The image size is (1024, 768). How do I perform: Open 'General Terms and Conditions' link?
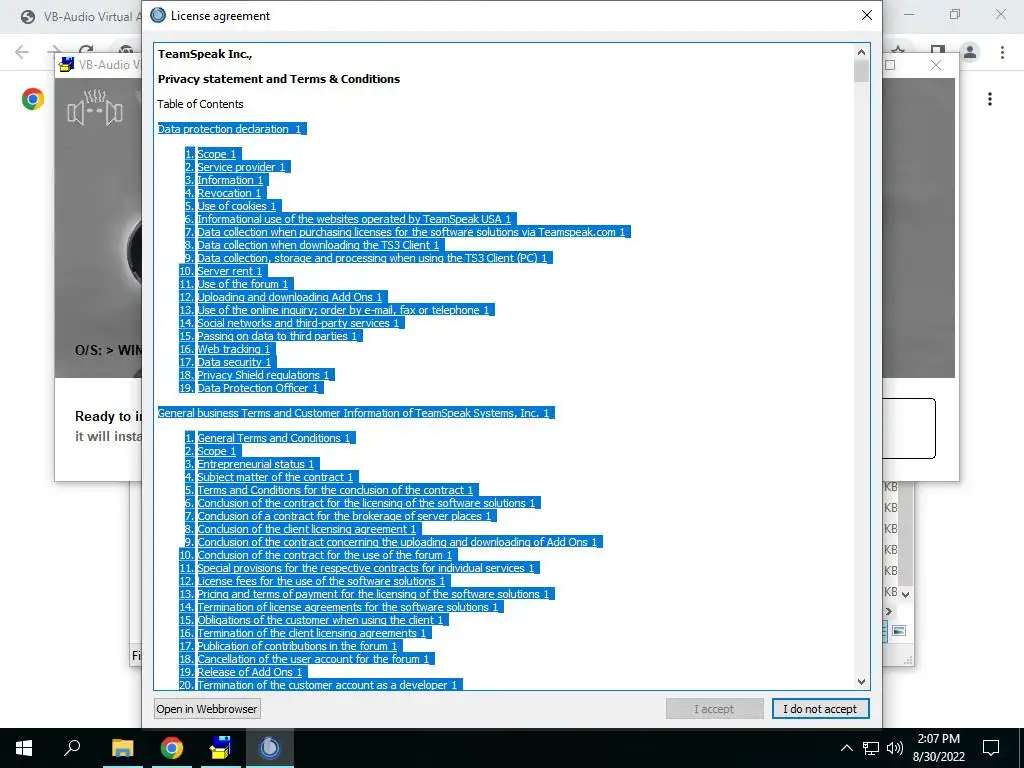[274, 438]
